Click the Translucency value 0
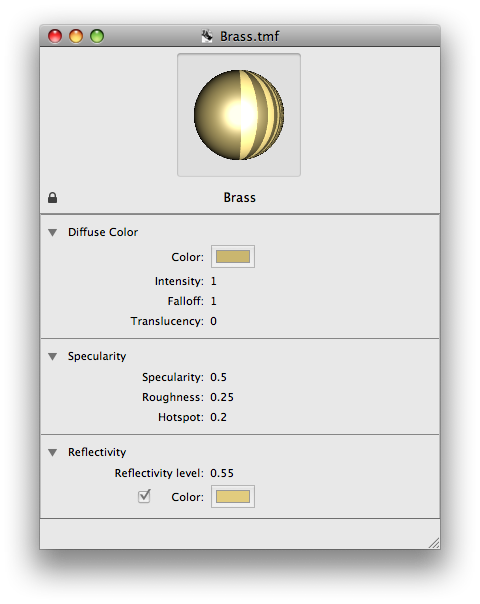The width and height of the screenshot is (480, 604). tap(213, 321)
